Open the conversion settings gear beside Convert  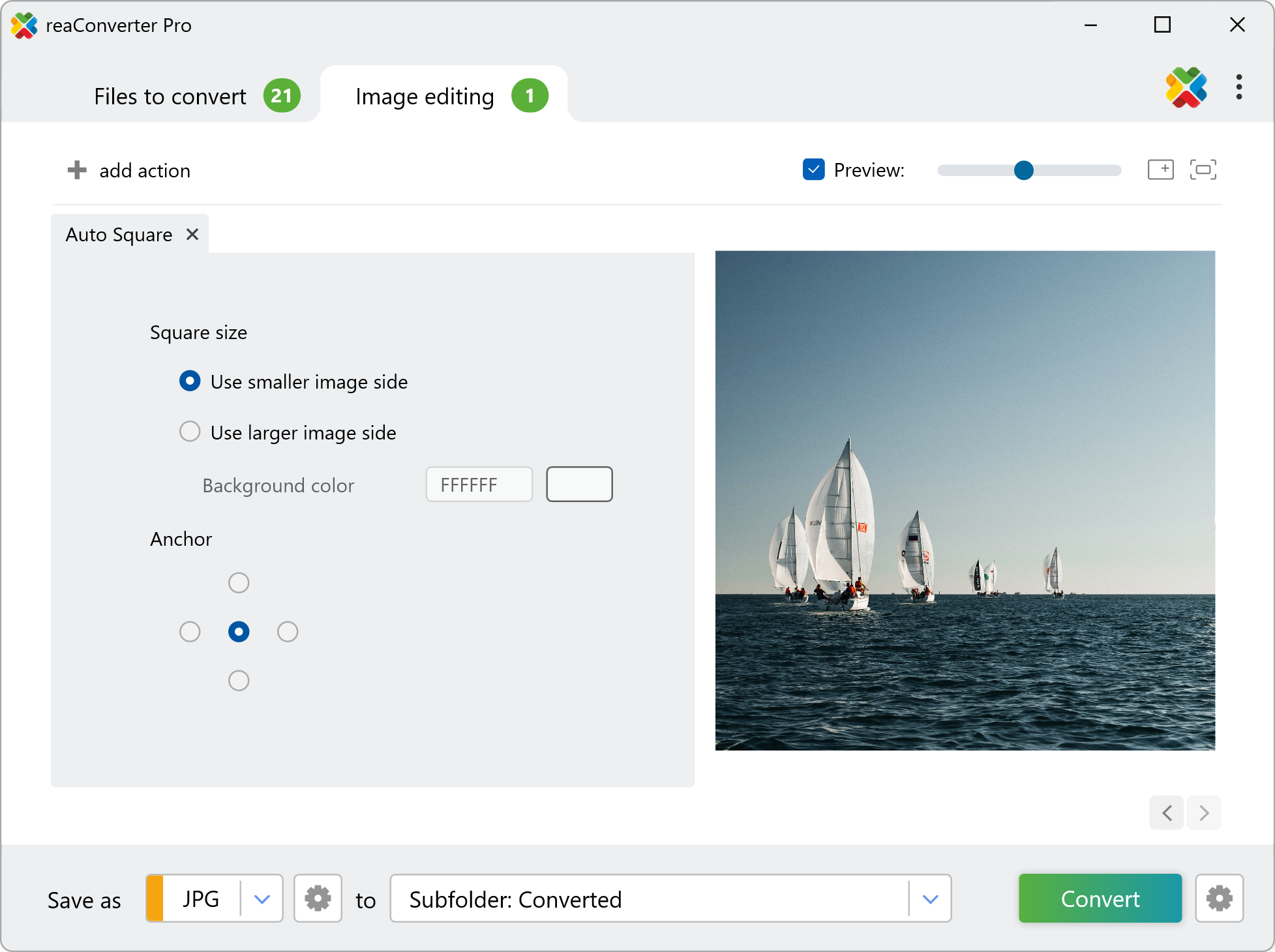pyautogui.click(x=1219, y=899)
